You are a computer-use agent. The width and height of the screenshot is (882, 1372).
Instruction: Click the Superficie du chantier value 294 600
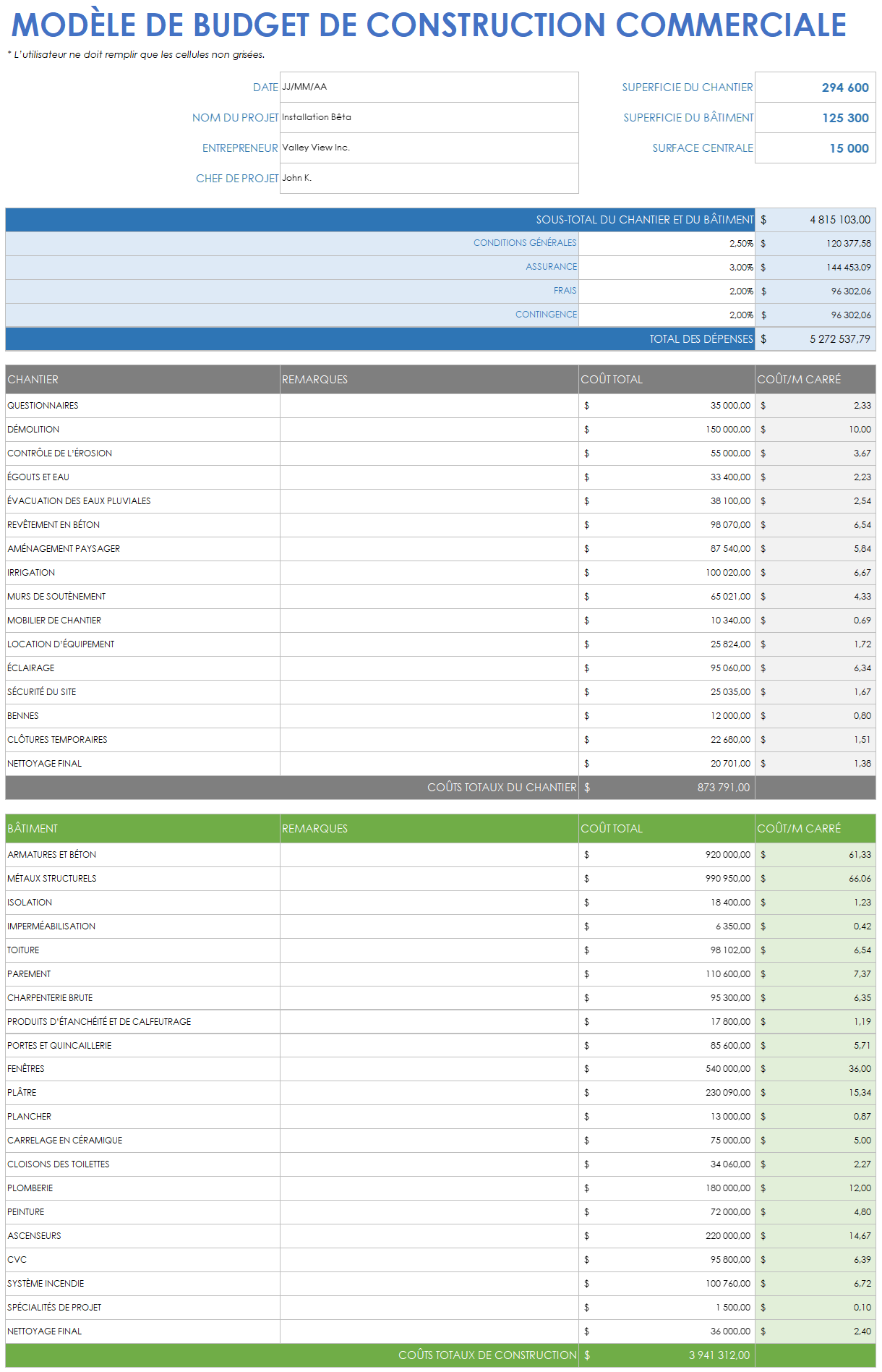click(x=815, y=88)
